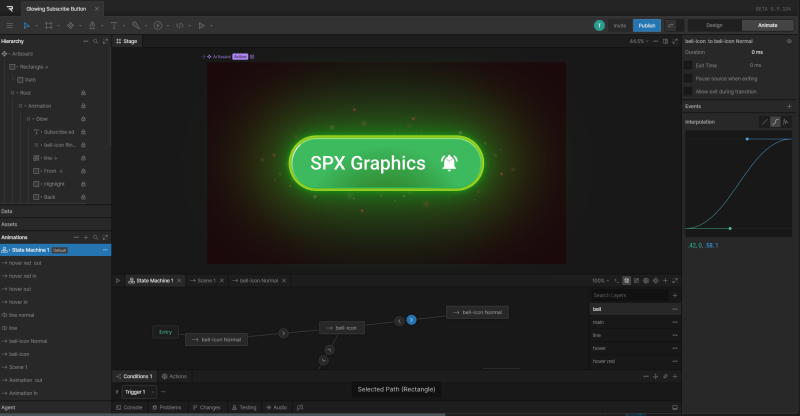The height and width of the screenshot is (416, 800).
Task: Switch to bell-icon Normal timeline tab
Action: point(259,280)
